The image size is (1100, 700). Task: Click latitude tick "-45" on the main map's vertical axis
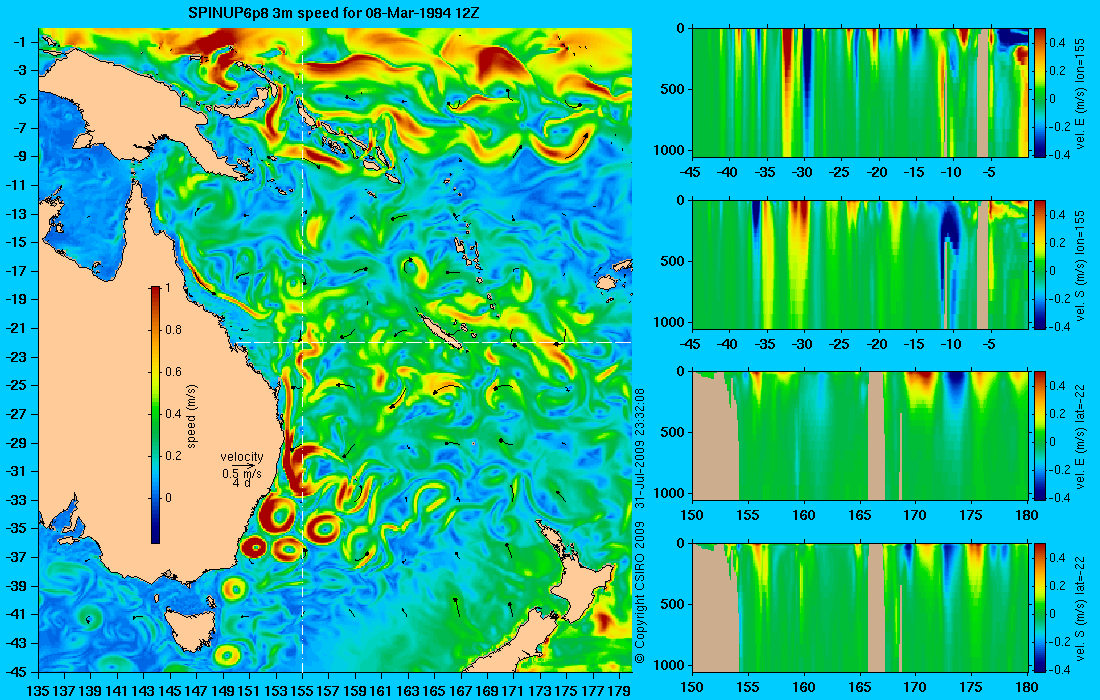click(x=18, y=671)
